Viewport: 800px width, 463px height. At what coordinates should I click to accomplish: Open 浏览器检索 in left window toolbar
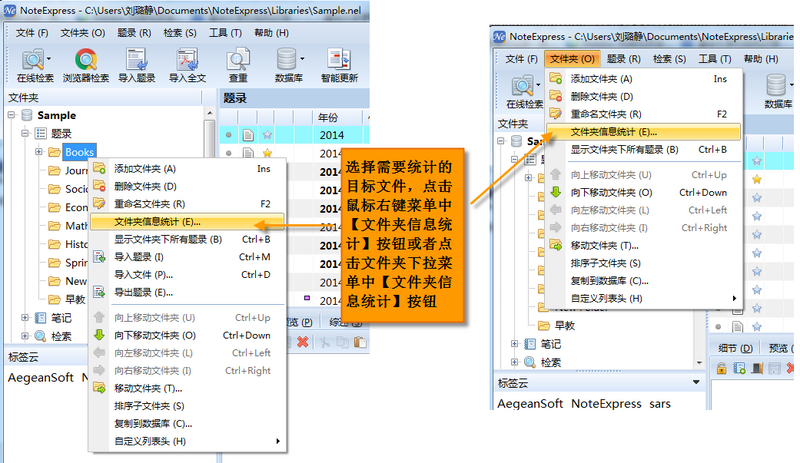(x=86, y=65)
